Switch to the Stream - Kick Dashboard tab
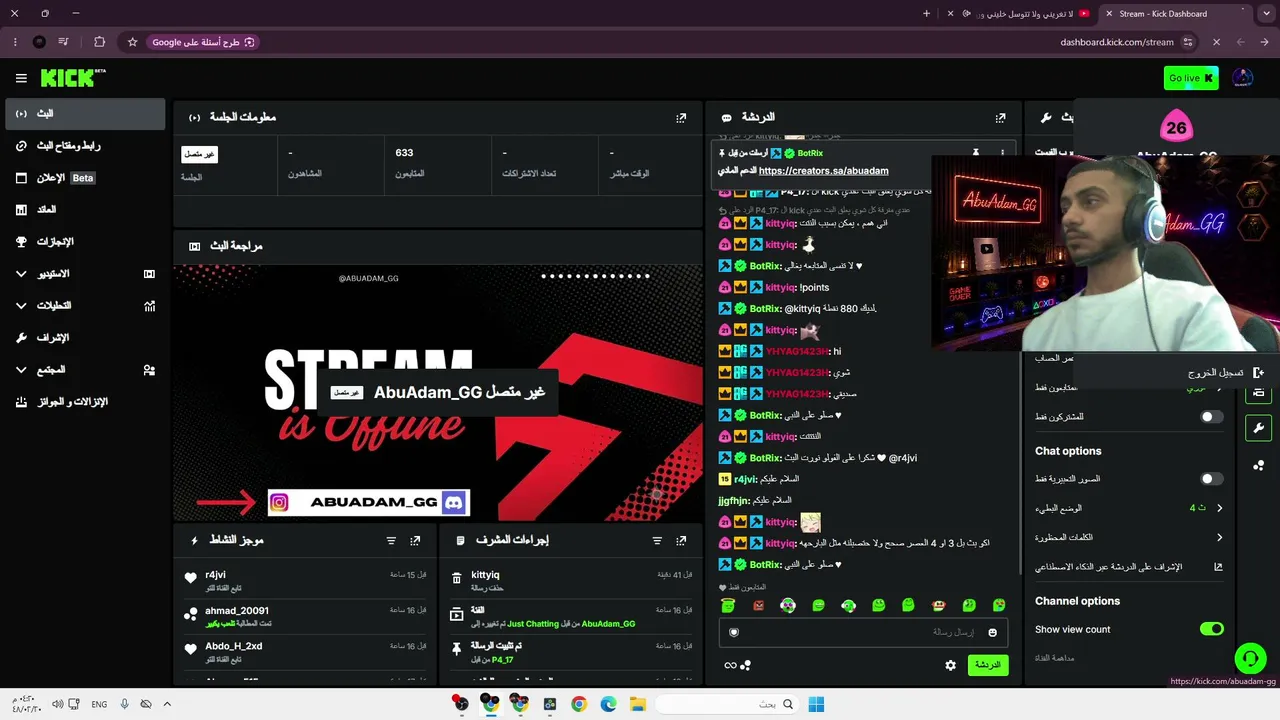 pyautogui.click(x=1175, y=14)
